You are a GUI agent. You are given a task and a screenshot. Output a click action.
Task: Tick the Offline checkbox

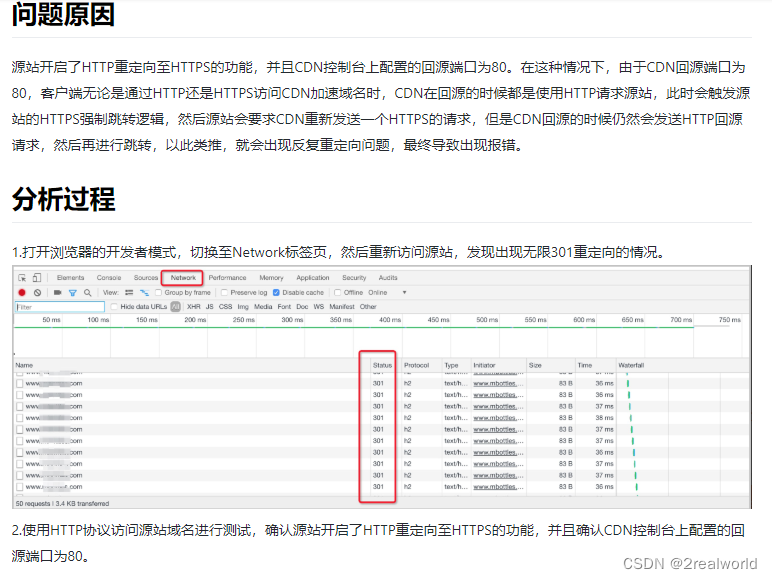click(338, 292)
